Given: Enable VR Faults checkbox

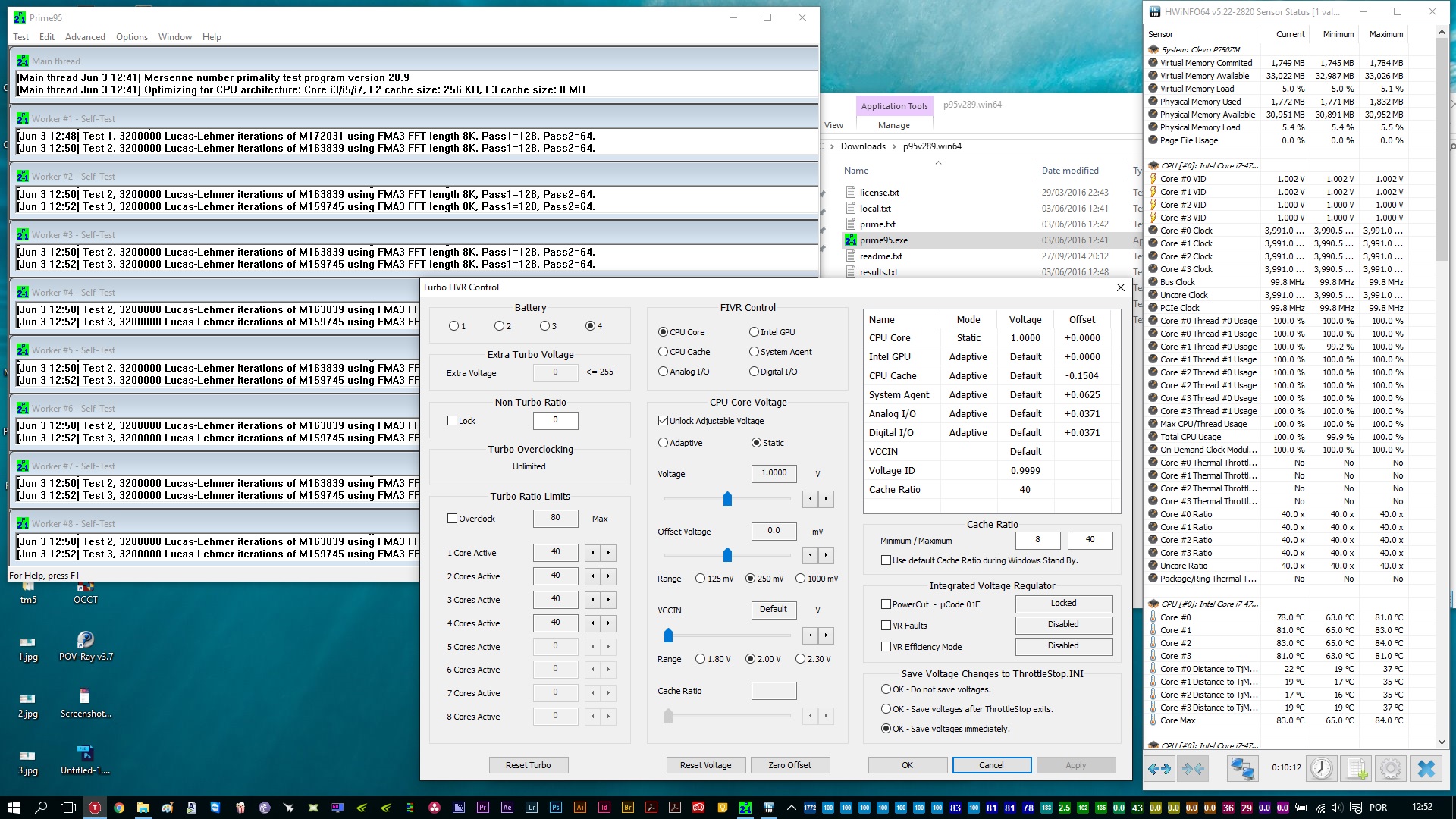Looking at the screenshot, I should click(x=886, y=626).
